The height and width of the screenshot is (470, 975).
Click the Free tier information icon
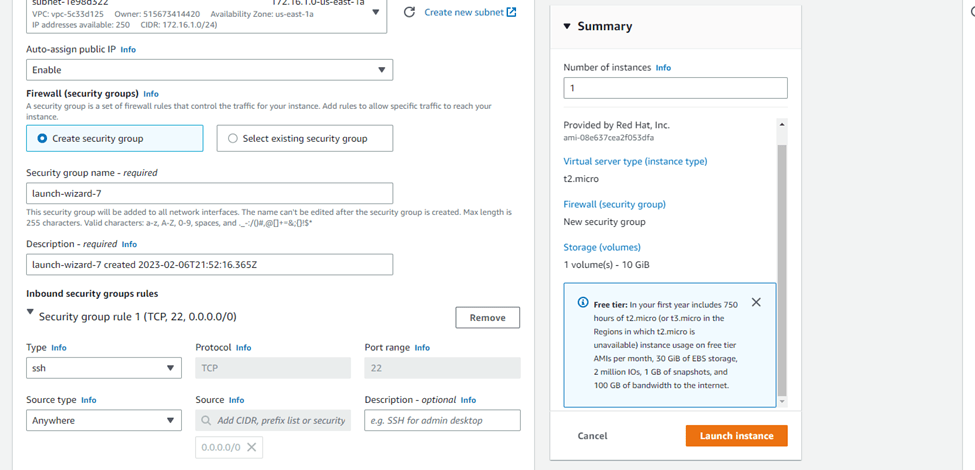(x=583, y=303)
